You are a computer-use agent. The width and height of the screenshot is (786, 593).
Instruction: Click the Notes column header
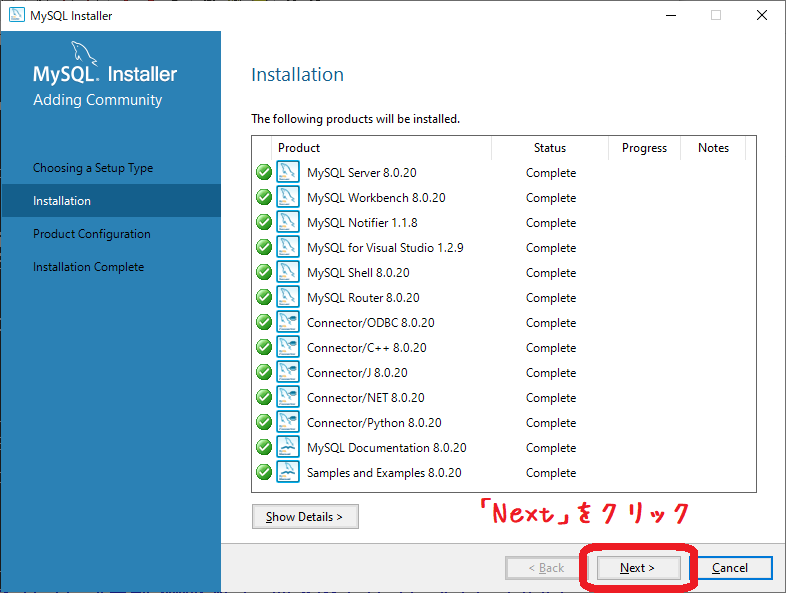click(x=713, y=148)
